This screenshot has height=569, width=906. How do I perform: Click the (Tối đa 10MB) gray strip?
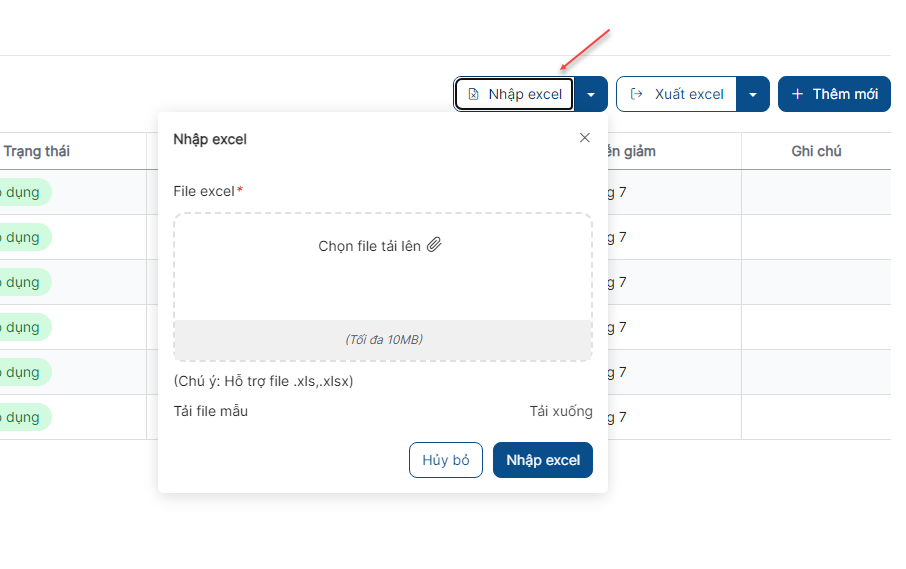383,340
